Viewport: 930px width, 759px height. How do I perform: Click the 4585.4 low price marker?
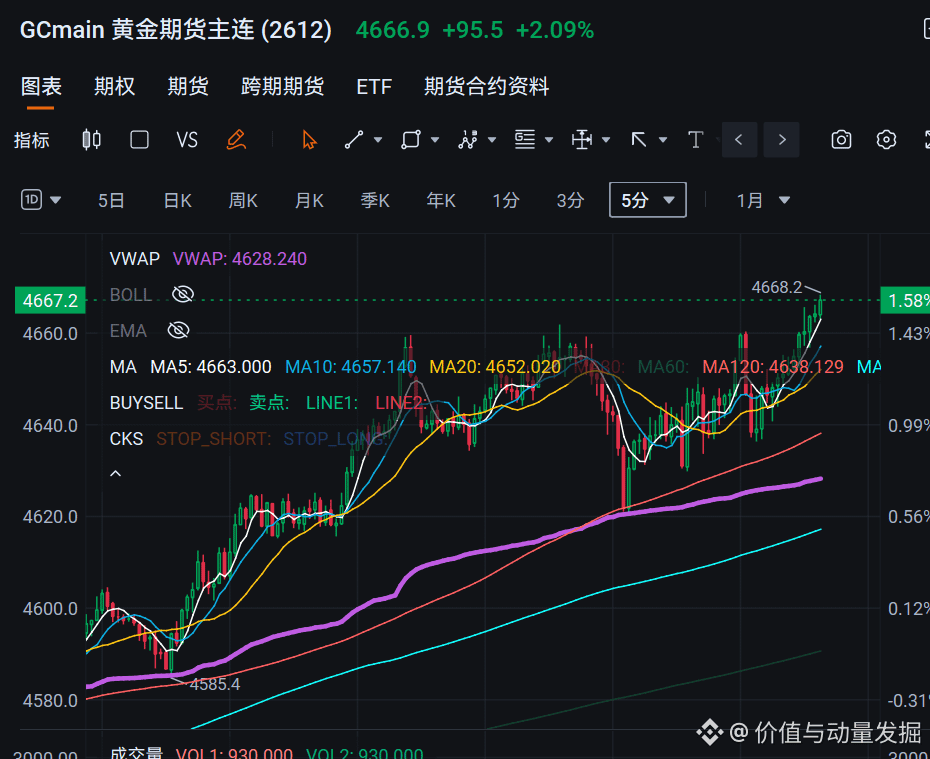coord(215,684)
